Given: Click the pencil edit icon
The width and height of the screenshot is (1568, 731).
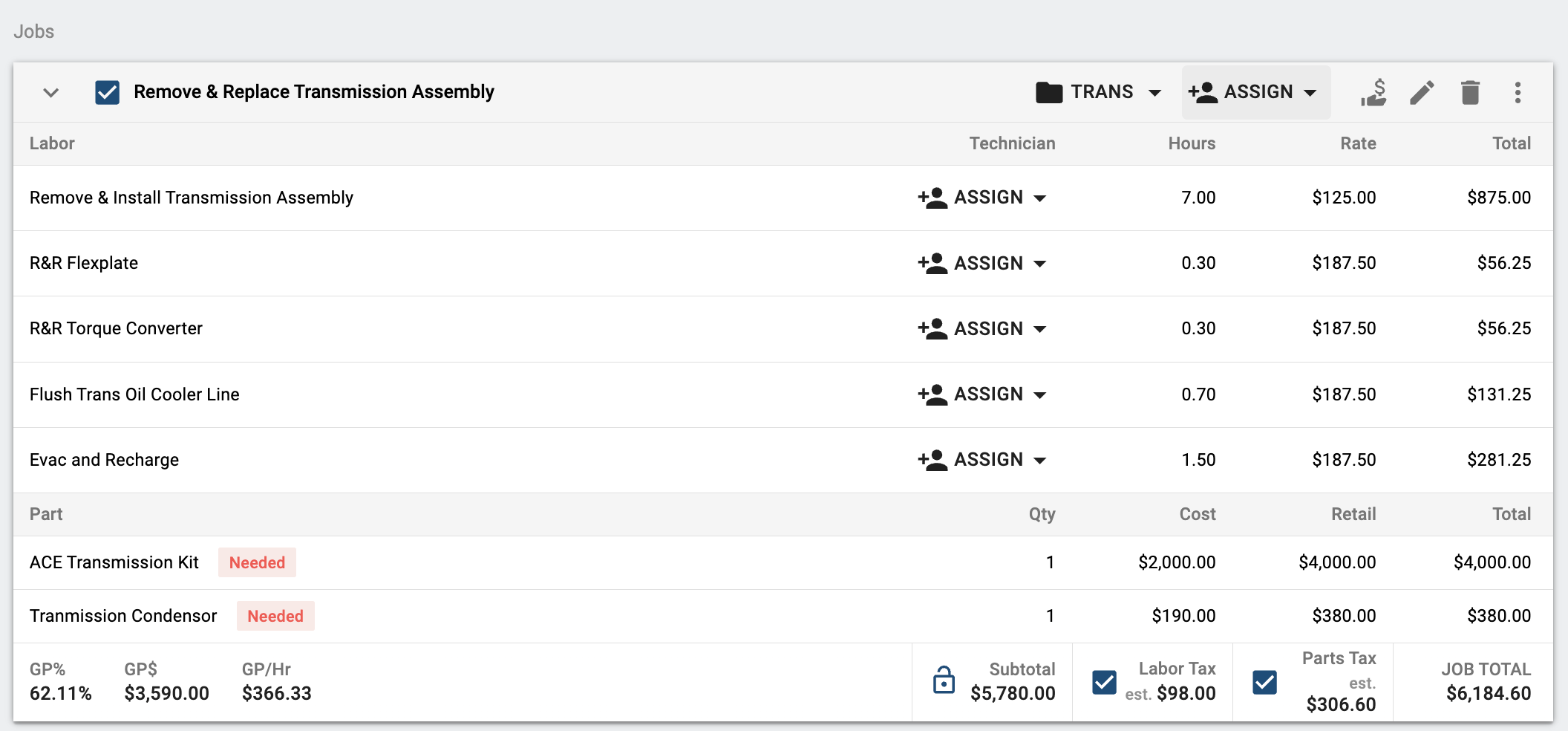Looking at the screenshot, I should tap(1422, 93).
